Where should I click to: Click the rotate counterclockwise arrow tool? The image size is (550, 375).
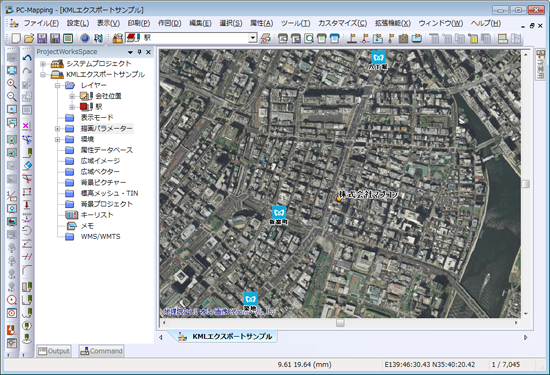27,231
